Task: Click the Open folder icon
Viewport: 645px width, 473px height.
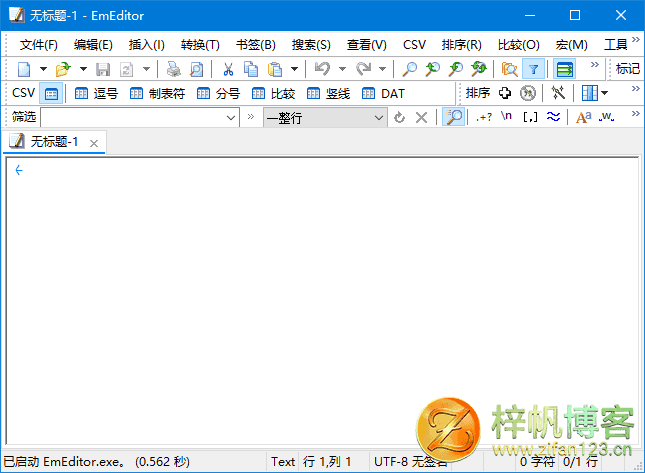Action: pos(63,69)
